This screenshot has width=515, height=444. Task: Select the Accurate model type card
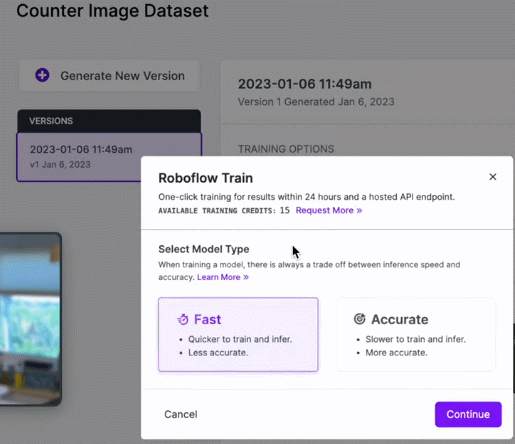point(416,334)
